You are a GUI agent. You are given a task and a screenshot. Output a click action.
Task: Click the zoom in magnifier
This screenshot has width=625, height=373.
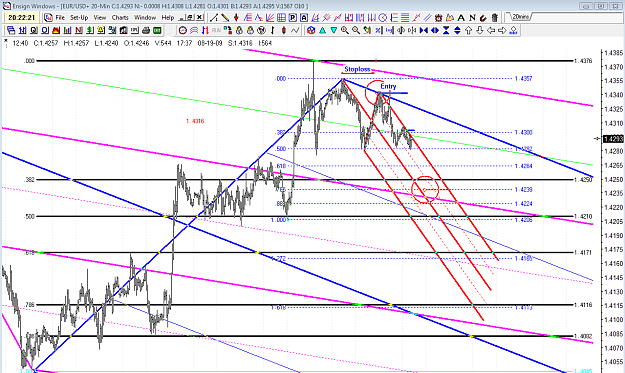click(x=345, y=30)
